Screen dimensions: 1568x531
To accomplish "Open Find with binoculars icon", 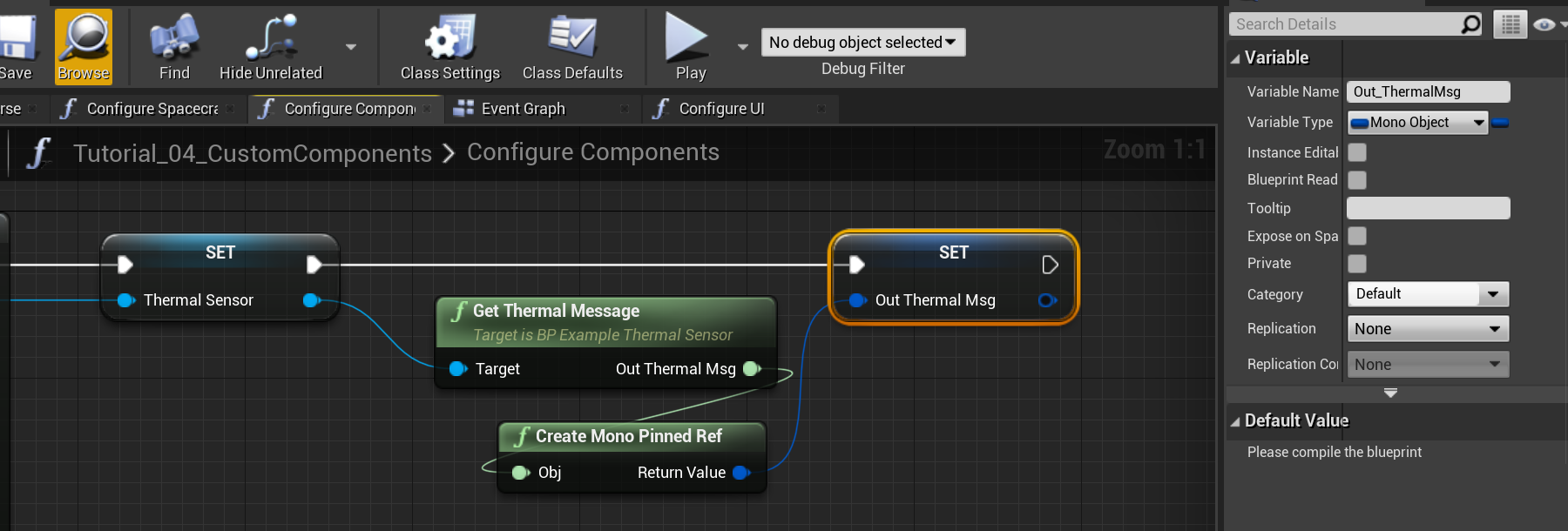I will 174,38.
